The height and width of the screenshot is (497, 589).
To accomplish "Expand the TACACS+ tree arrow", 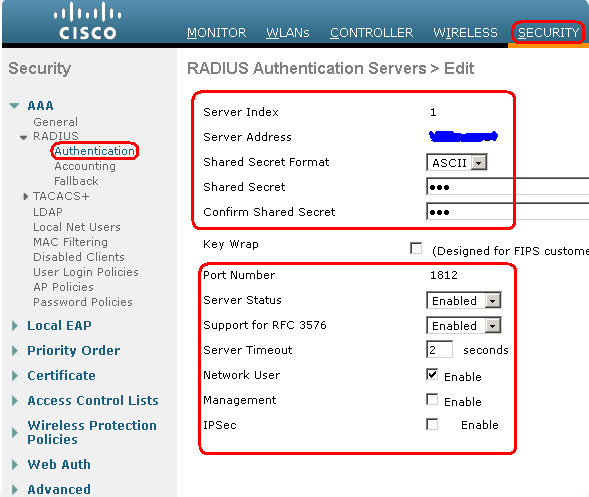I will coord(26,196).
